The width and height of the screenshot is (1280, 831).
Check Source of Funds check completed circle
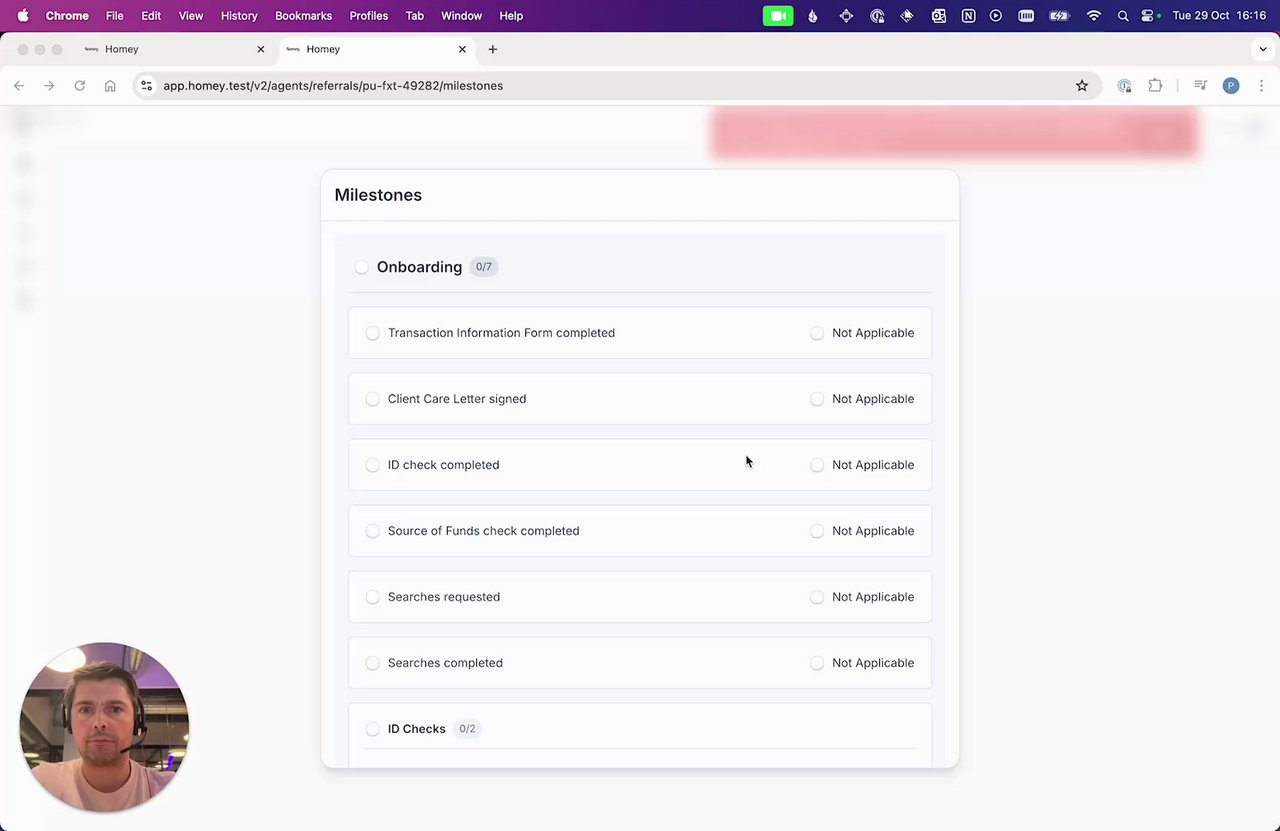click(373, 531)
